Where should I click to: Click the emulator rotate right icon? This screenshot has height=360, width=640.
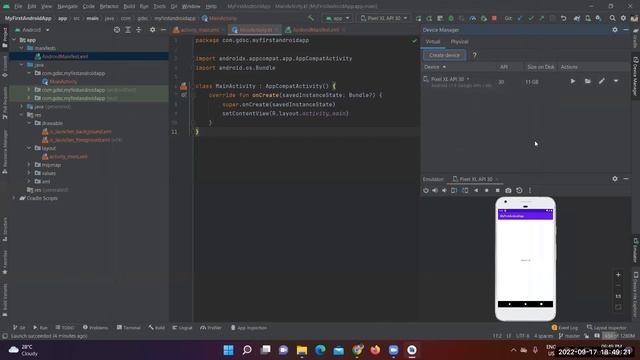point(465,191)
